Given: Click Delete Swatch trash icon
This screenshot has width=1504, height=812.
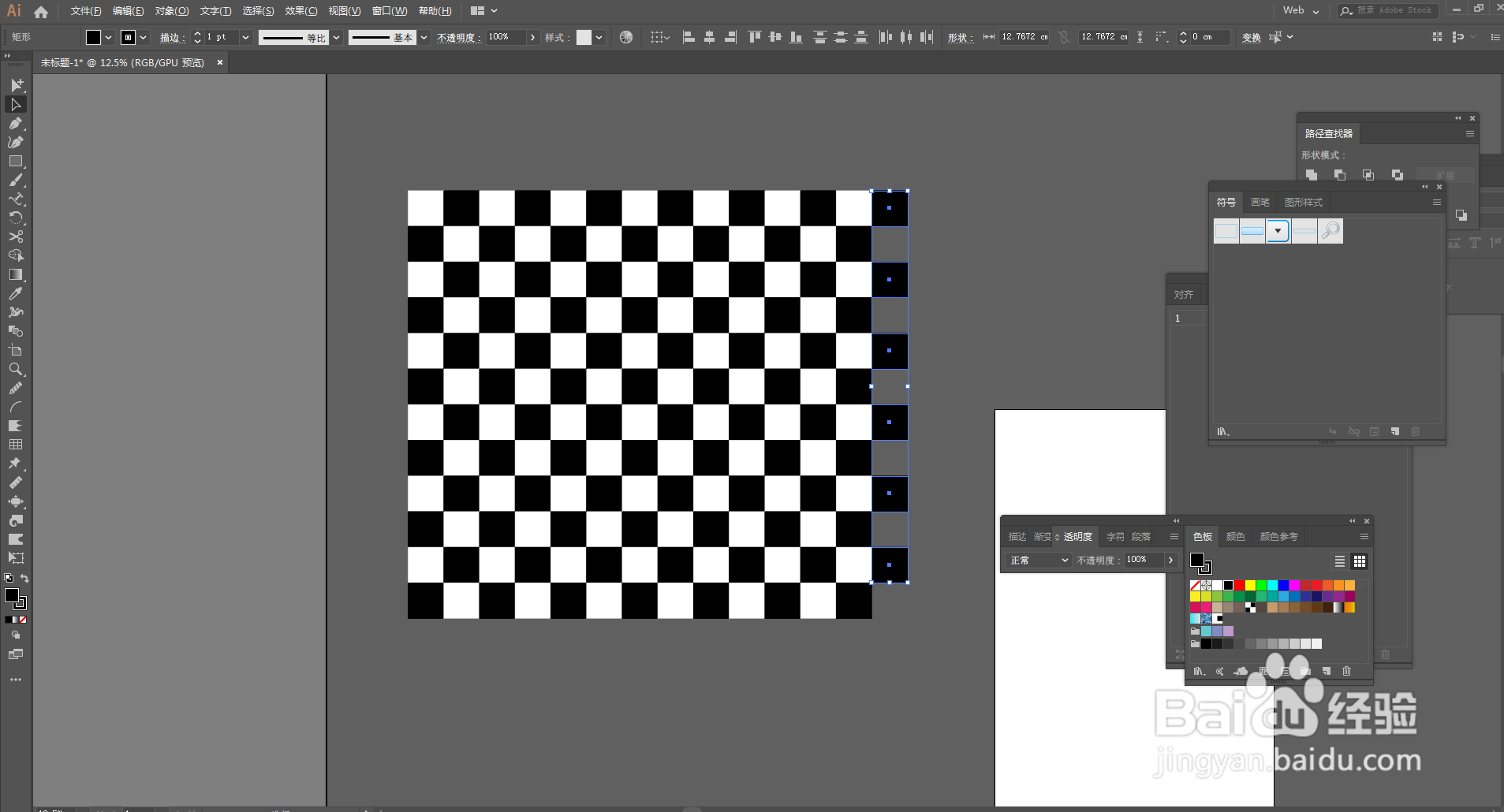Looking at the screenshot, I should [1347, 672].
